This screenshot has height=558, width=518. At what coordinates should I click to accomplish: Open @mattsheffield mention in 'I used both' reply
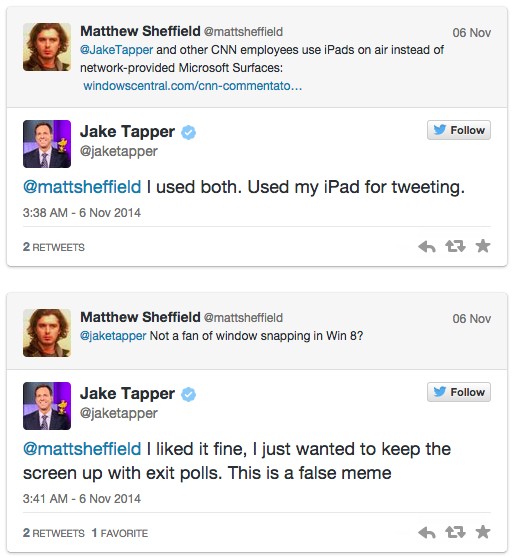[x=82, y=187]
